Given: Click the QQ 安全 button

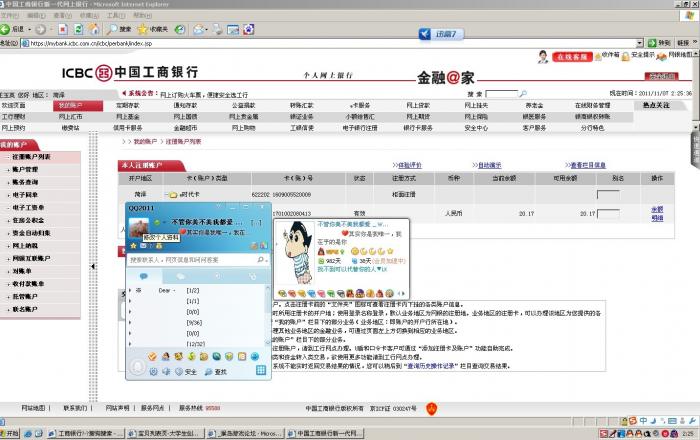Looking at the screenshot, I should pyautogui.click(x=186, y=371).
